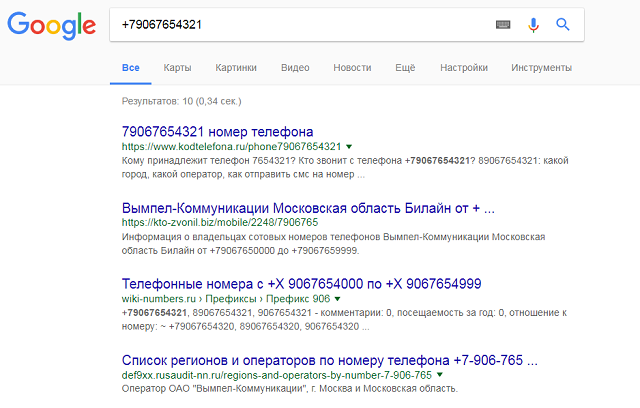Switch to the Картинки tab
Screen dimensions: 640x408
click(236, 68)
